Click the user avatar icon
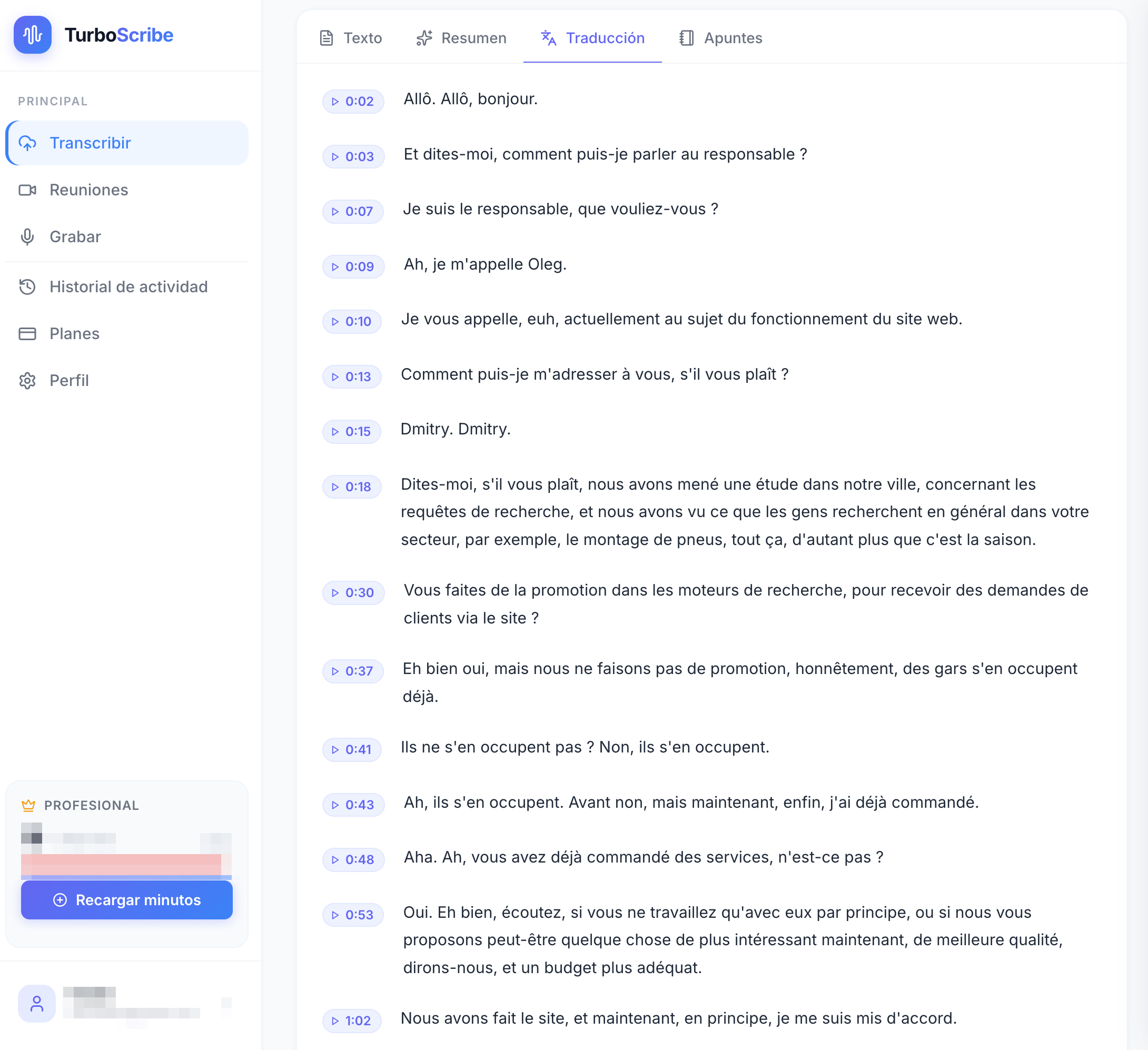The image size is (1148, 1050). point(37,1003)
